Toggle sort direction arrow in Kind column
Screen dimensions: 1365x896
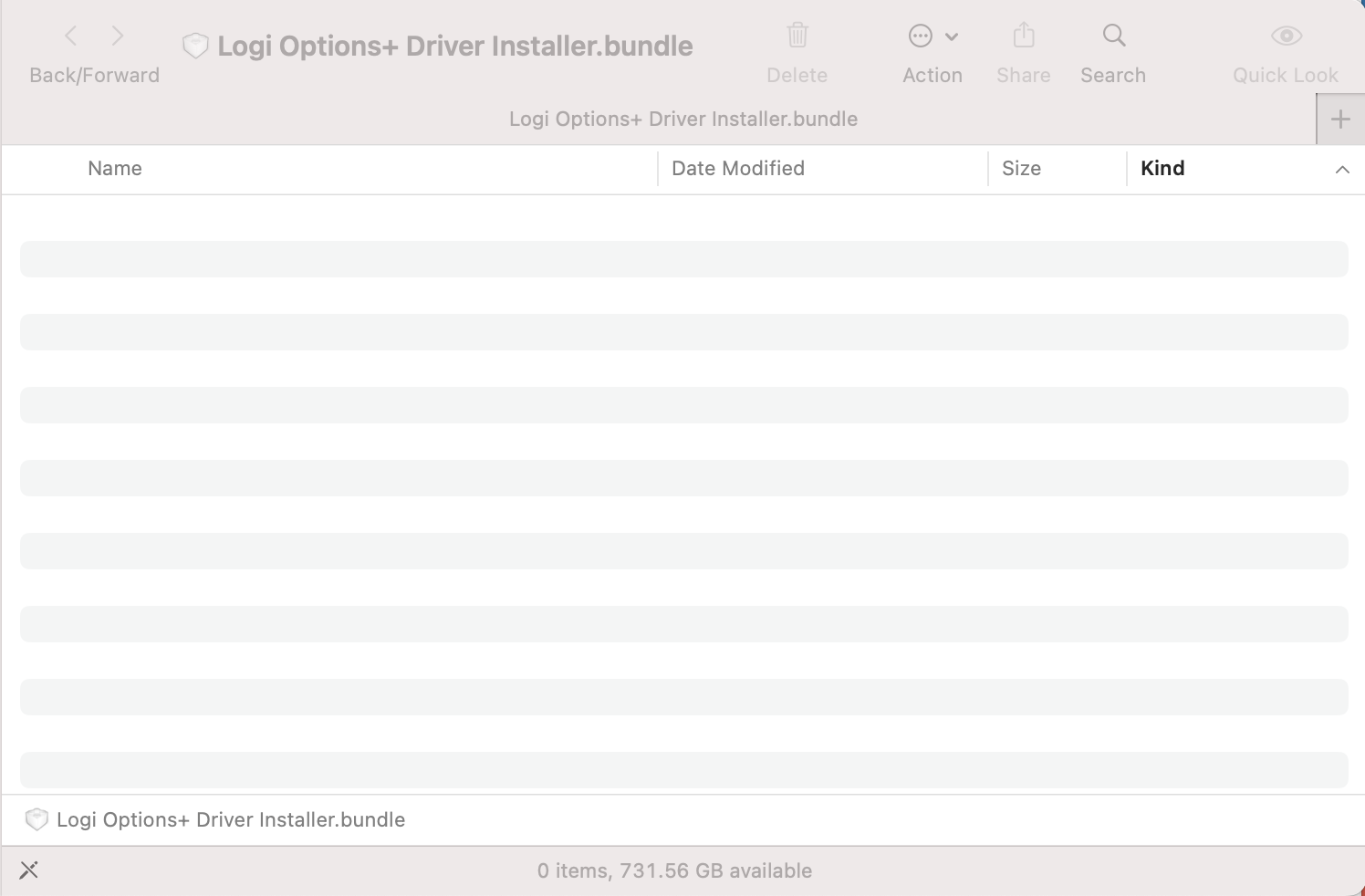(1341, 169)
